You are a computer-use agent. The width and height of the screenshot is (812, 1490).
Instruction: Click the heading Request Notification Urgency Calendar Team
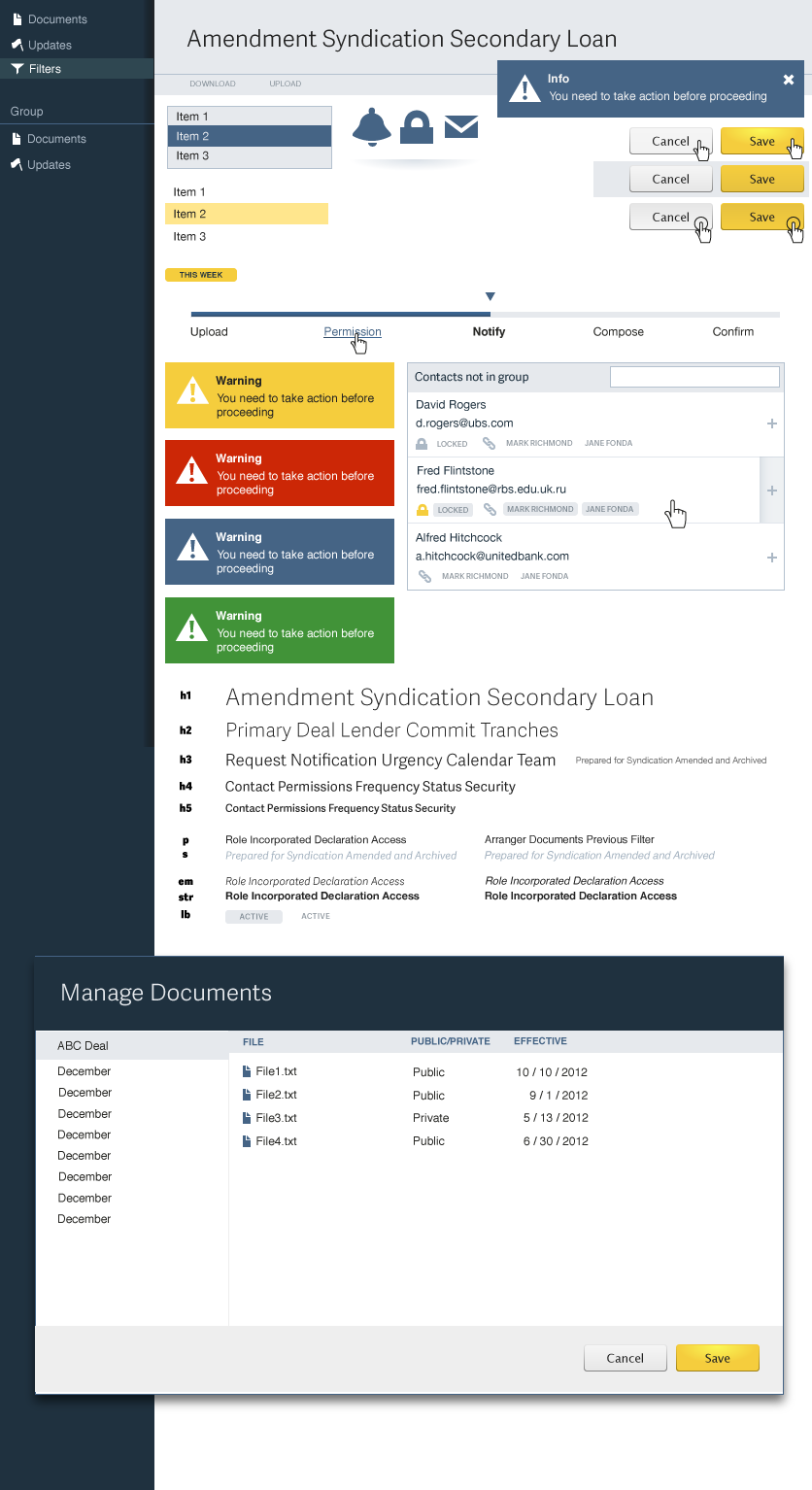tap(390, 761)
